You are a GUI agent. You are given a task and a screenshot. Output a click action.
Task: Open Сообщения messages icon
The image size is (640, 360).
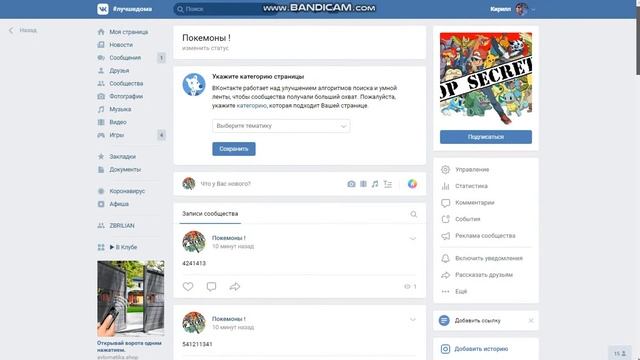tap(101, 58)
